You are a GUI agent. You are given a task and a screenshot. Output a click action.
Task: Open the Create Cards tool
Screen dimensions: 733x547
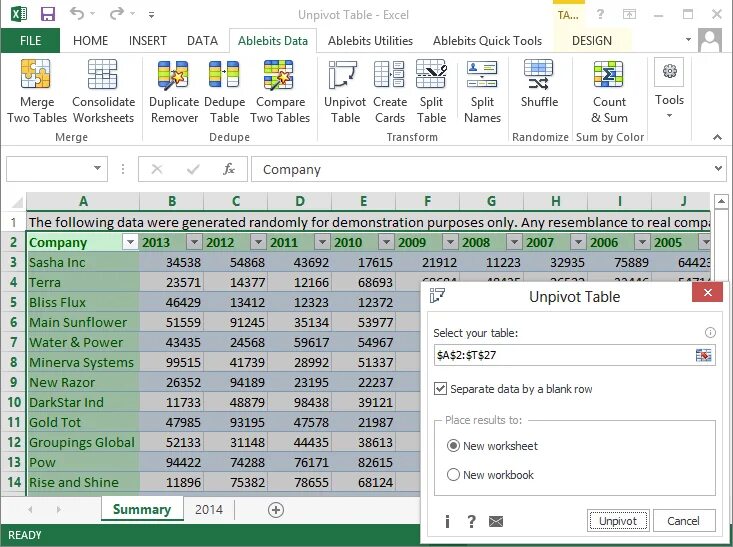click(x=389, y=92)
